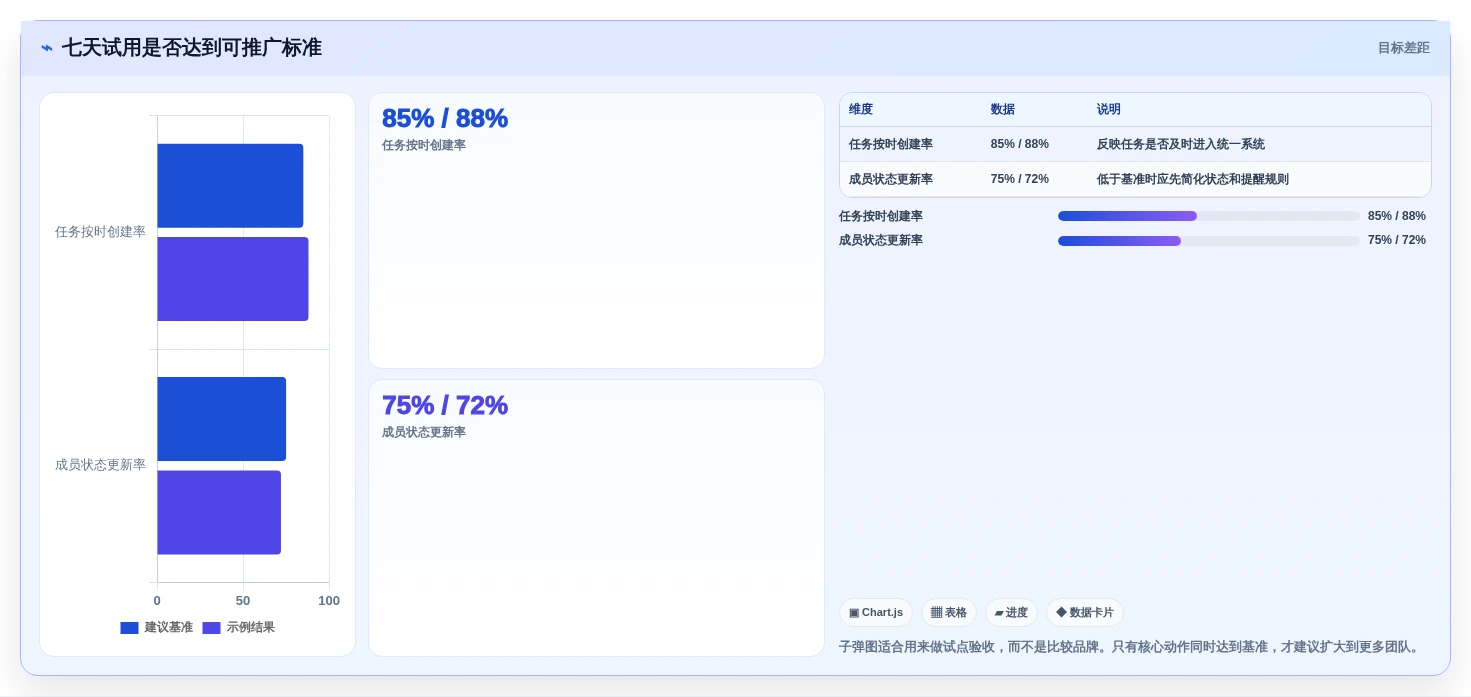Image resolution: width=1471 pixels, height=697 pixels.
Task: Click table cell 75% / 72%
Action: pyautogui.click(x=1020, y=180)
